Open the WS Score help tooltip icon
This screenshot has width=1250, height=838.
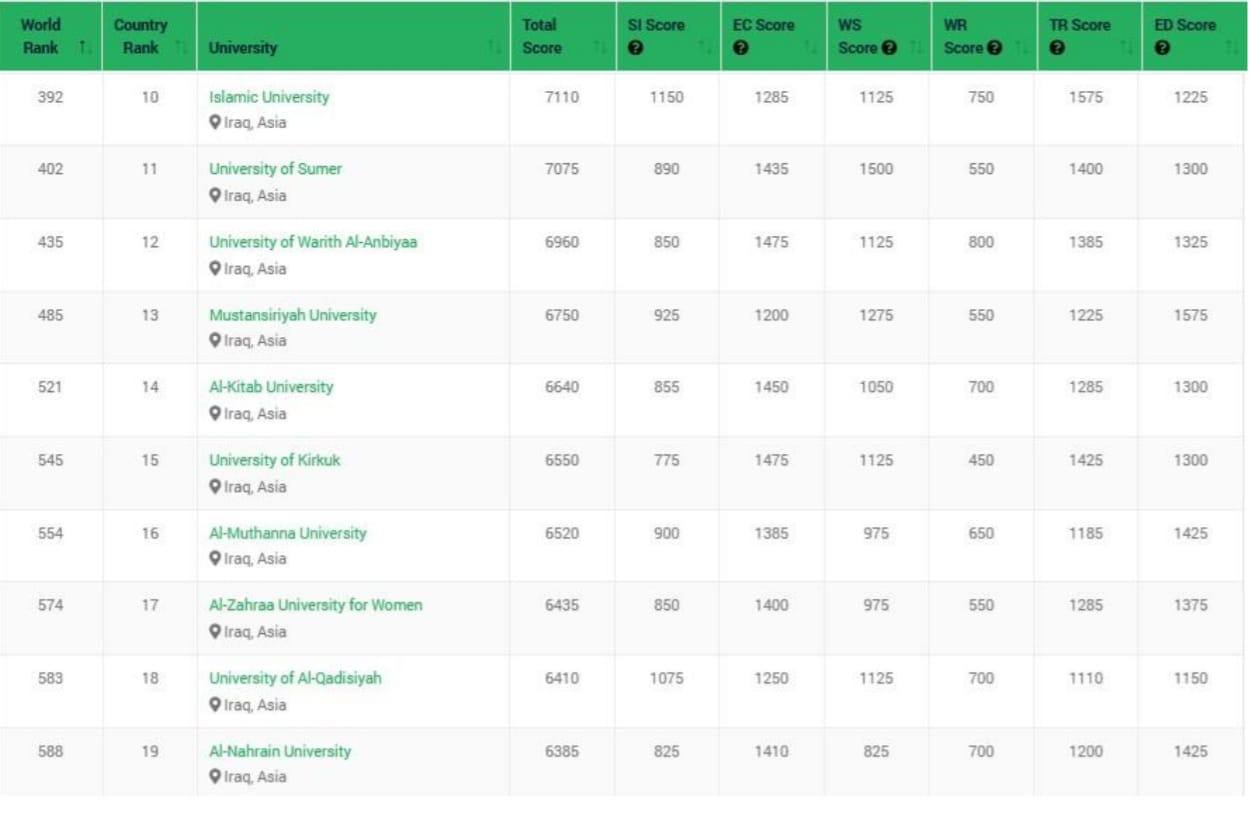889,48
